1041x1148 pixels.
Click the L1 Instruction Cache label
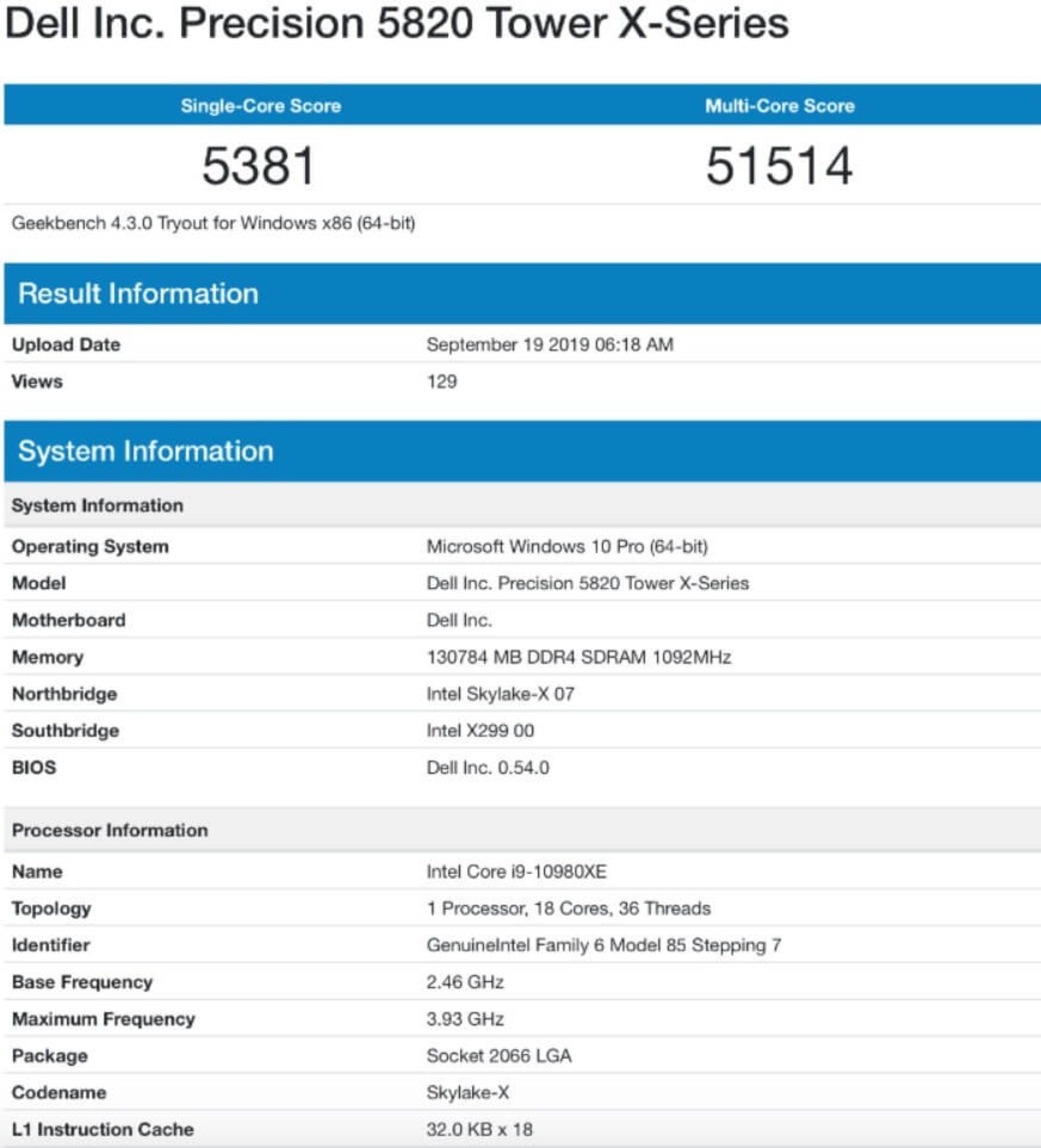[103, 1130]
